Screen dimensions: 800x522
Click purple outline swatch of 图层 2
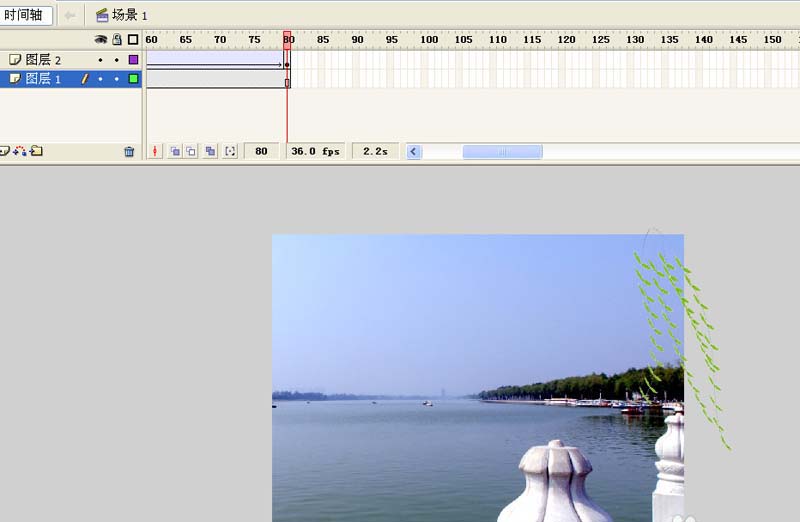point(133,60)
